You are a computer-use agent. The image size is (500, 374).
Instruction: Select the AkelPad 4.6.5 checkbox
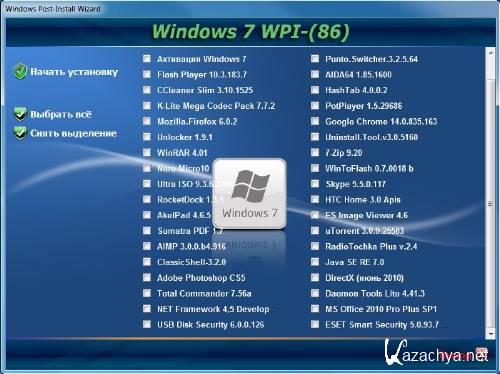pos(147,215)
